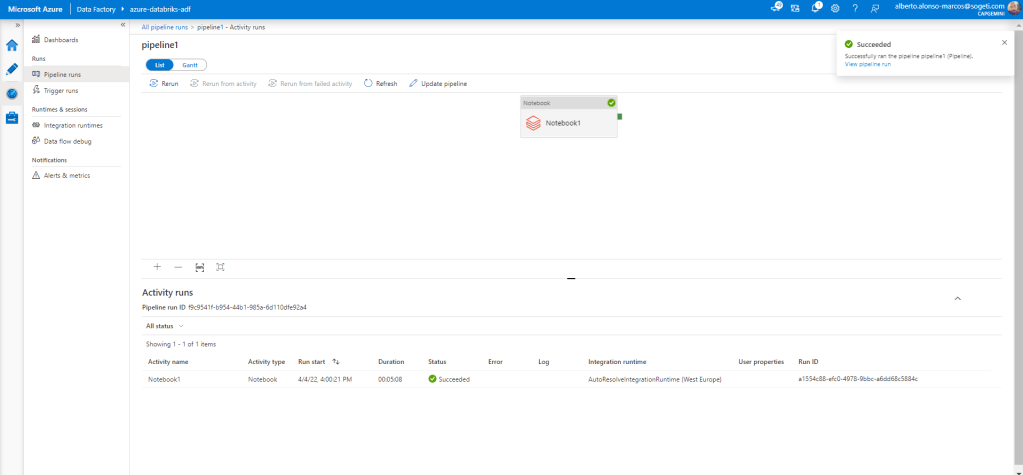Open the settings gear icon
This screenshot has width=1023, height=475.
click(835, 8)
